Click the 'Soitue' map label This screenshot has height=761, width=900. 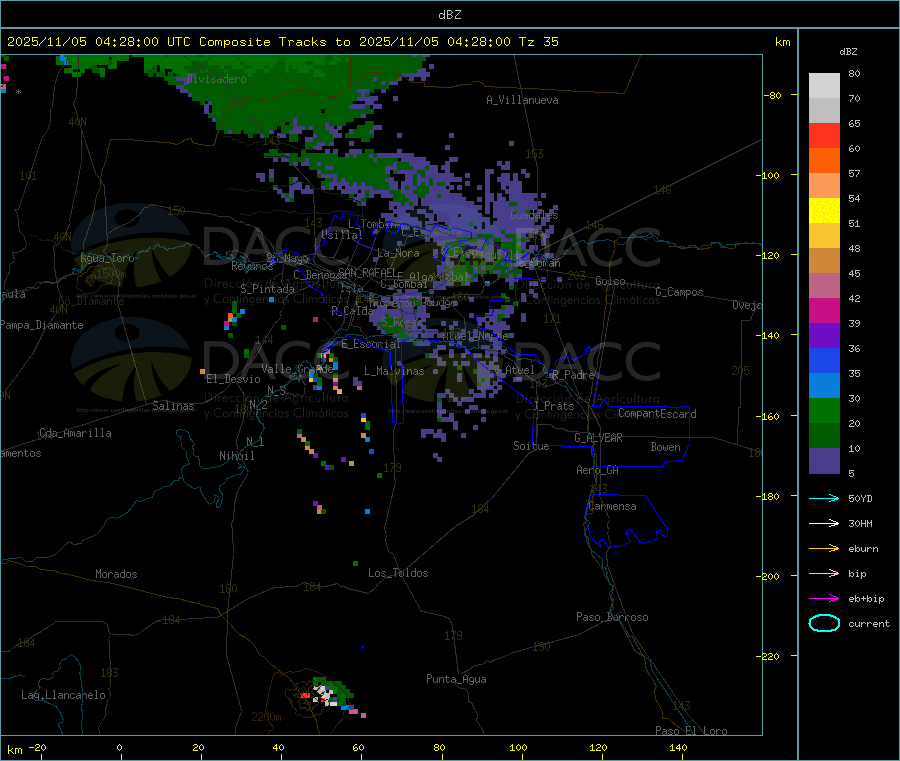[531, 446]
